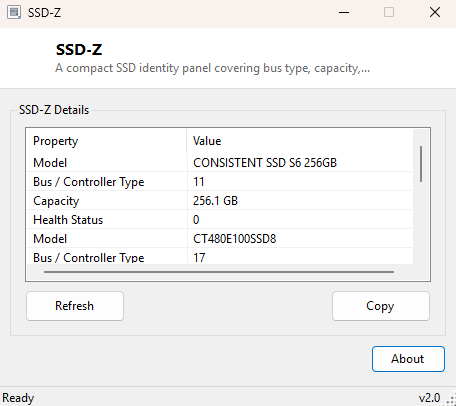Click the SSD-Z app icon in title bar

(x=14, y=12)
